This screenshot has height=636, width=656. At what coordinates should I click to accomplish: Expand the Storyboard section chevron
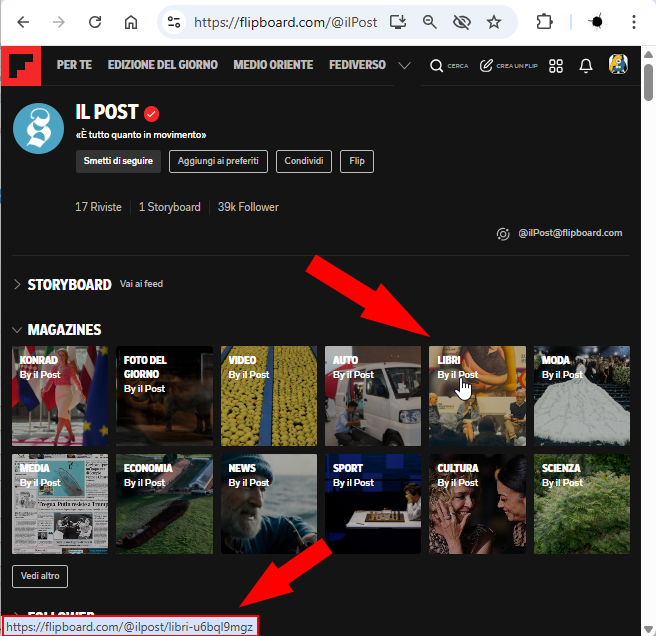click(17, 285)
